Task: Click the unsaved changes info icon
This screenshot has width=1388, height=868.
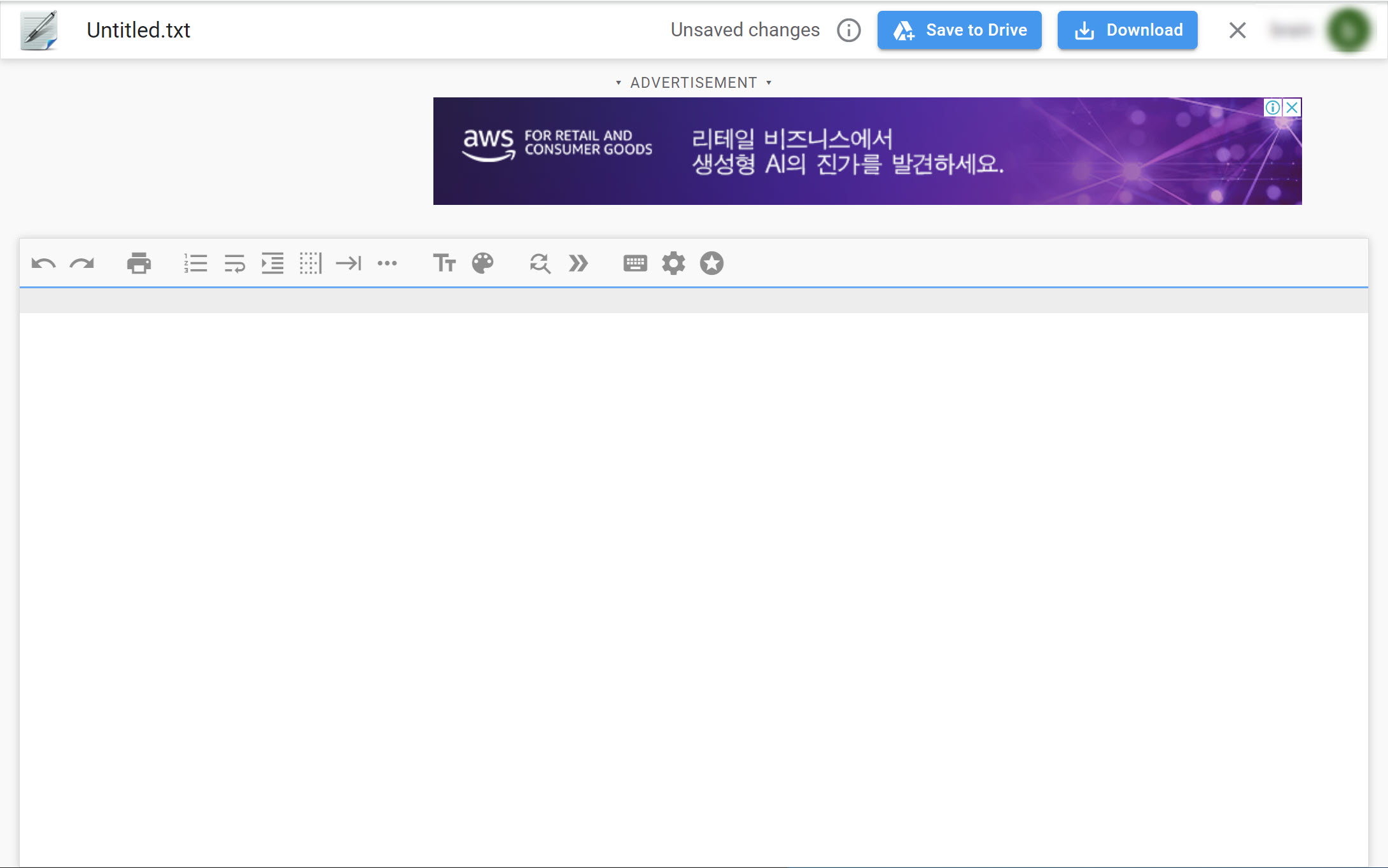Action: pos(848,30)
